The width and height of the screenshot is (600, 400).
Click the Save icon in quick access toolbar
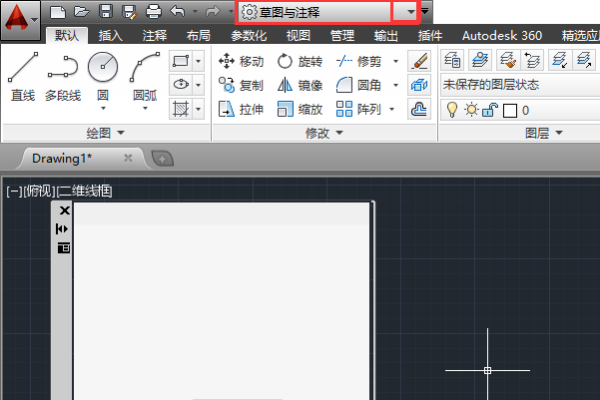click(x=106, y=12)
